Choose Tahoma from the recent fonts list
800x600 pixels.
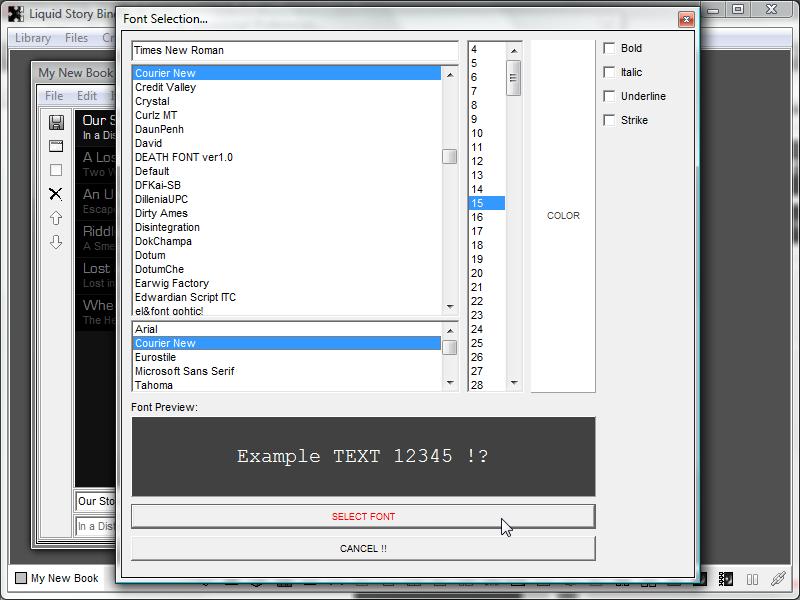(154, 385)
